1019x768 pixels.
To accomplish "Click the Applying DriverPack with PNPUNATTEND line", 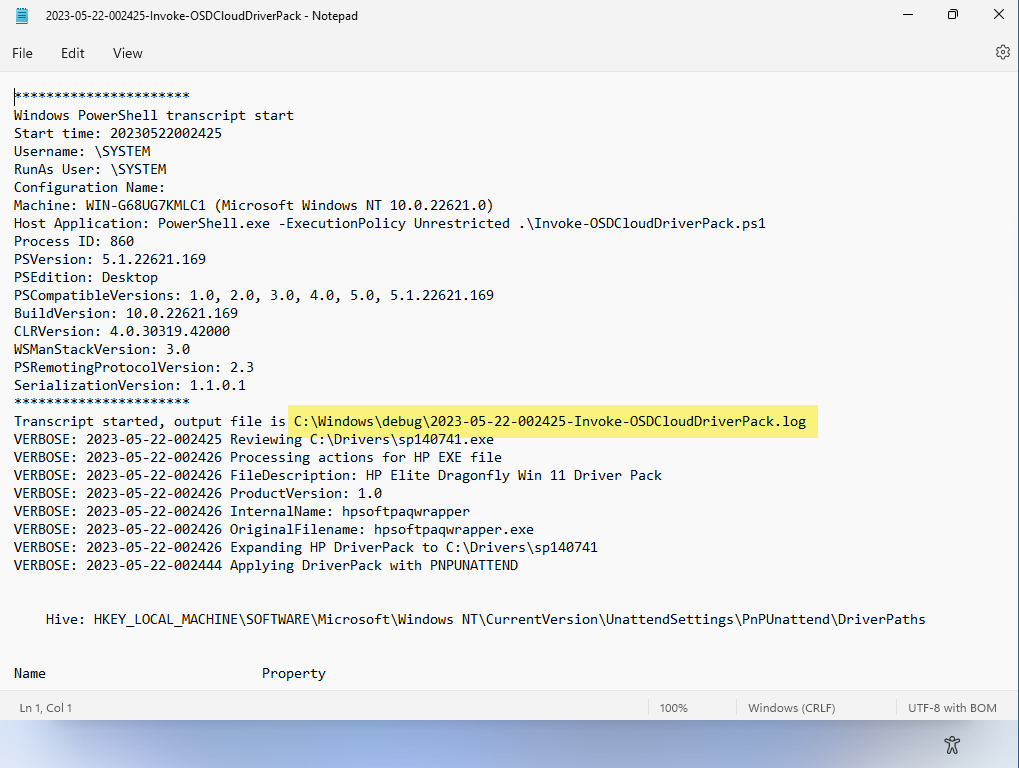I will click(374, 565).
